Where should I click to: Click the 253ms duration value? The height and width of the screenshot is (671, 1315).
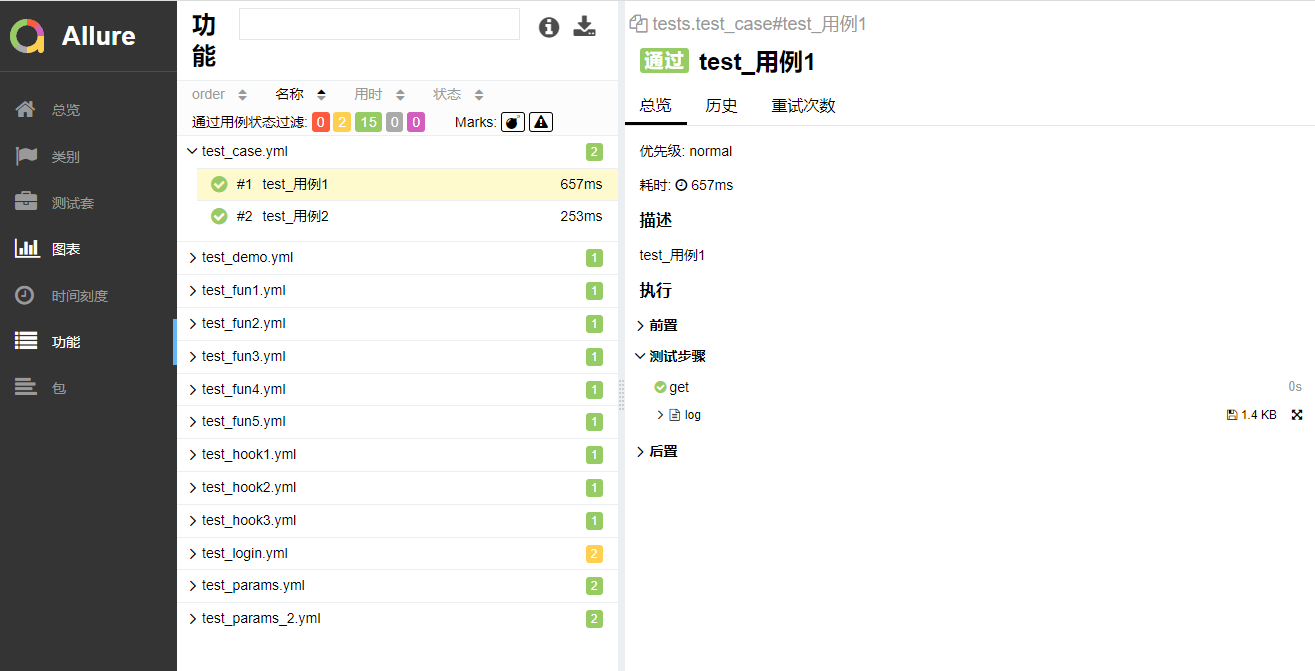click(581, 217)
